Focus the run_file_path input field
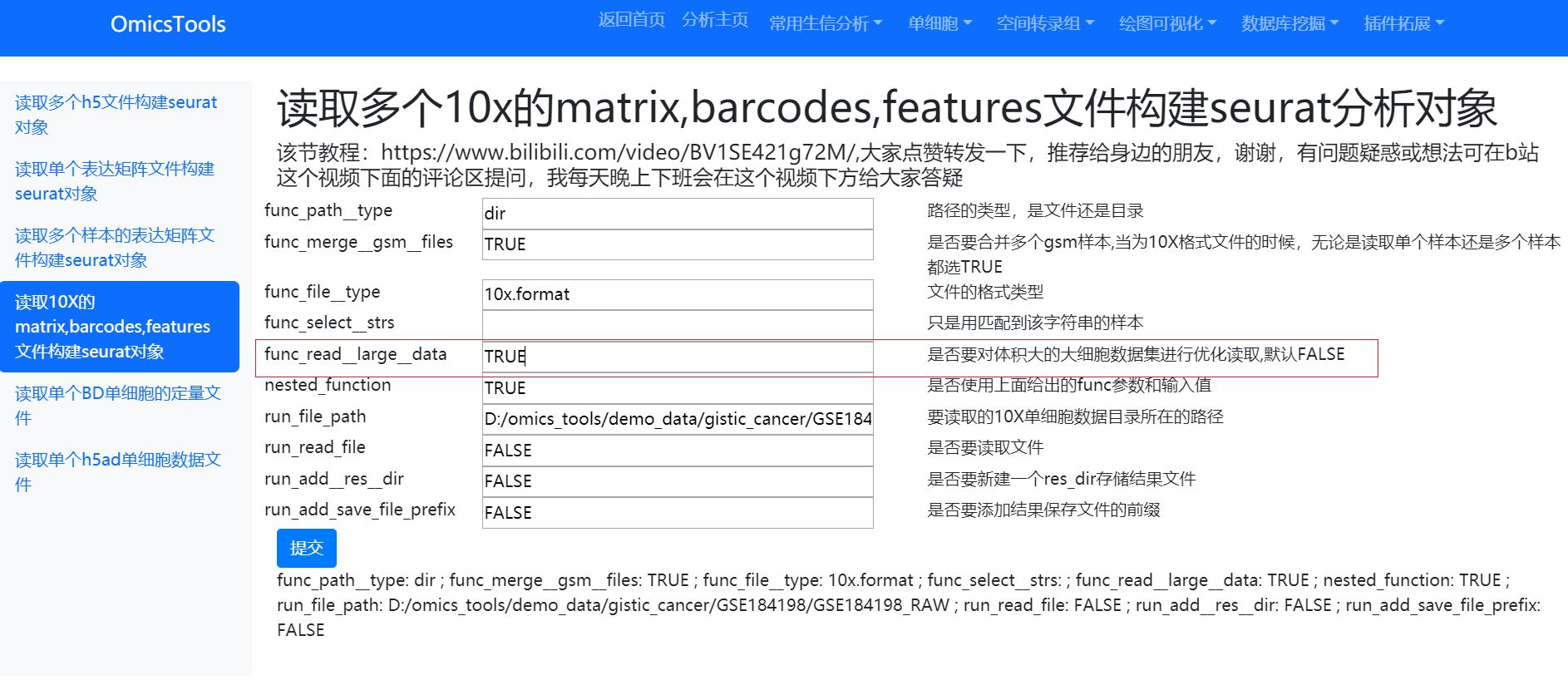Screen dimensions: 1568x680 678,419
